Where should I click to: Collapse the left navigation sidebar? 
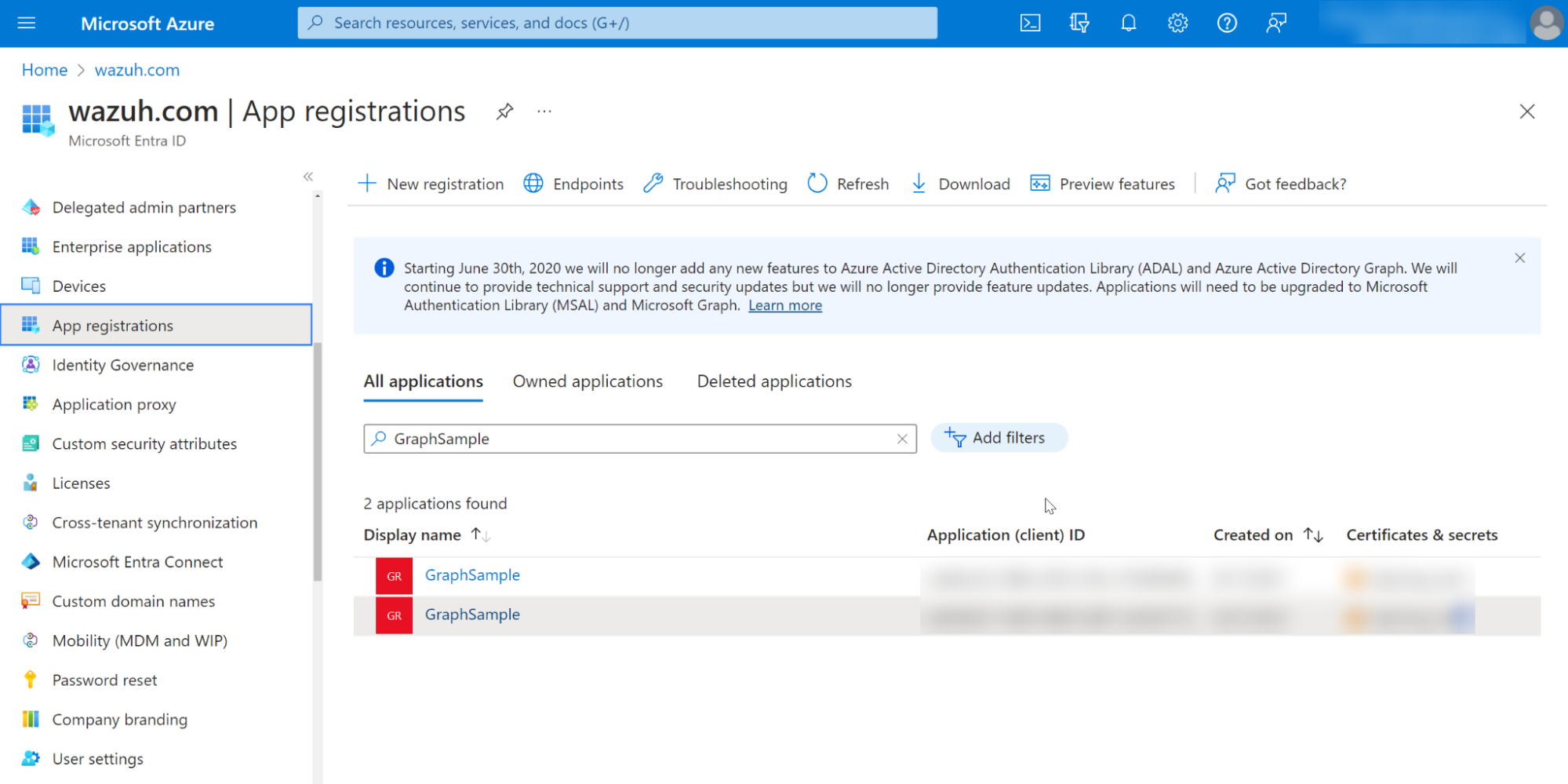click(x=308, y=177)
